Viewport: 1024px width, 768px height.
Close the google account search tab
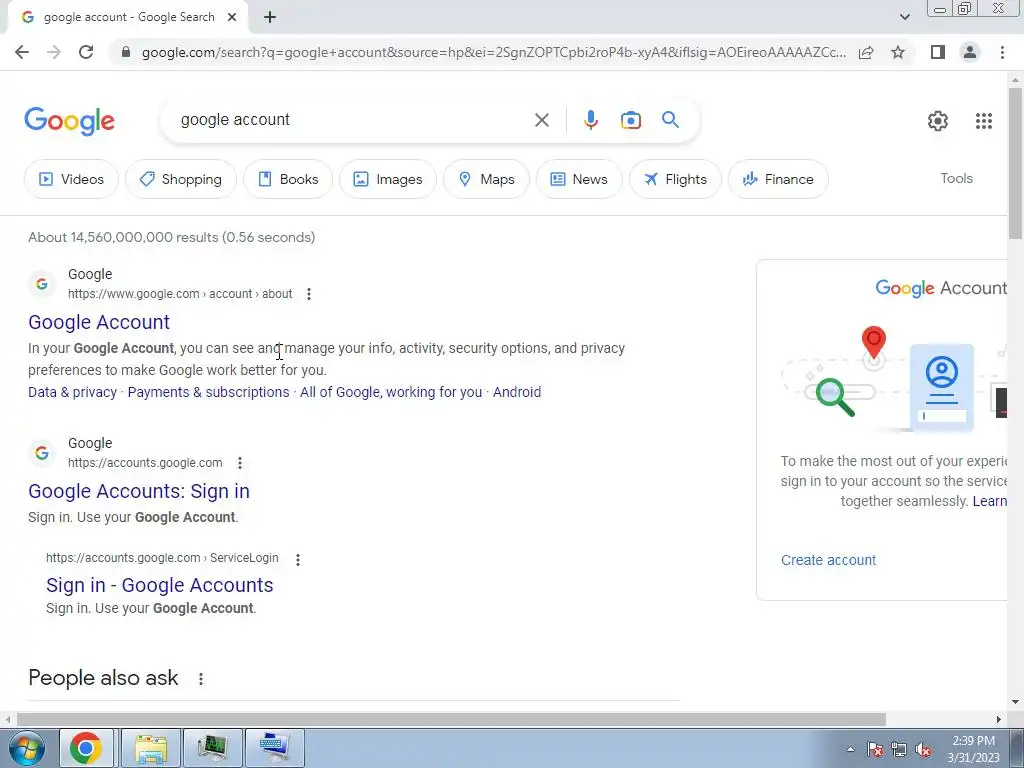232,18
